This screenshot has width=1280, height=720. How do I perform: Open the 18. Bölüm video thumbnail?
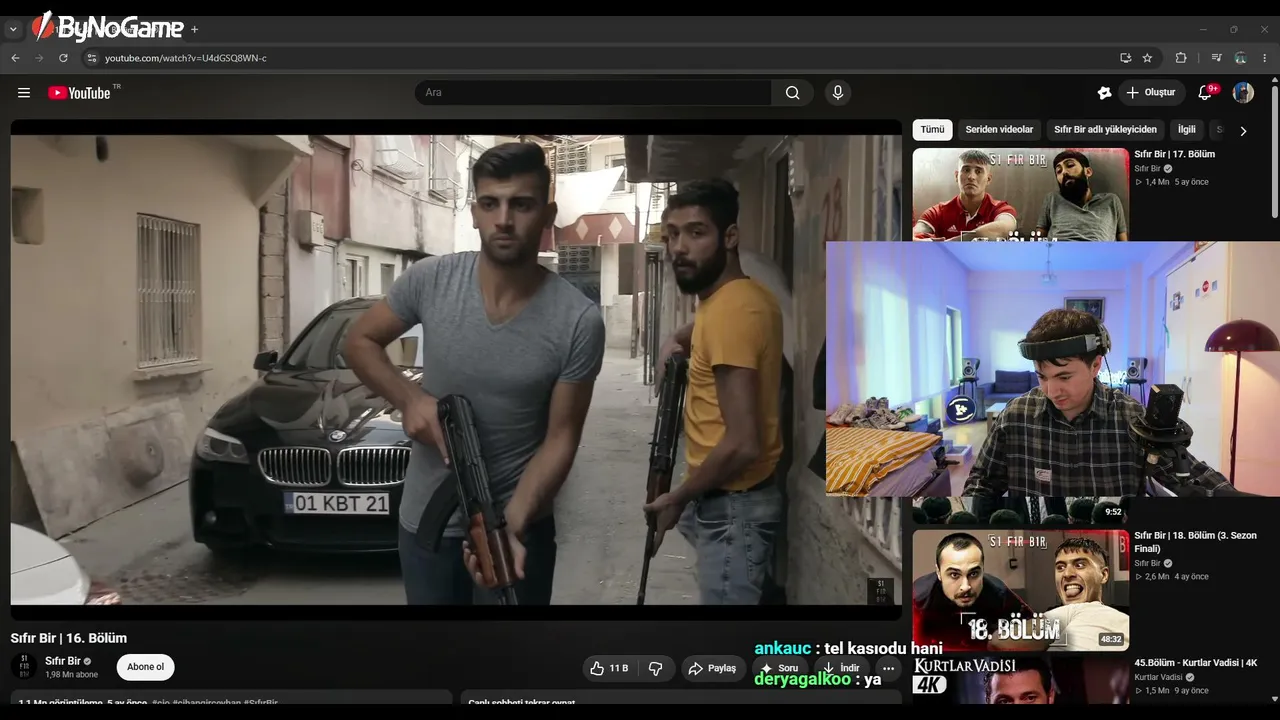[x=1021, y=590]
